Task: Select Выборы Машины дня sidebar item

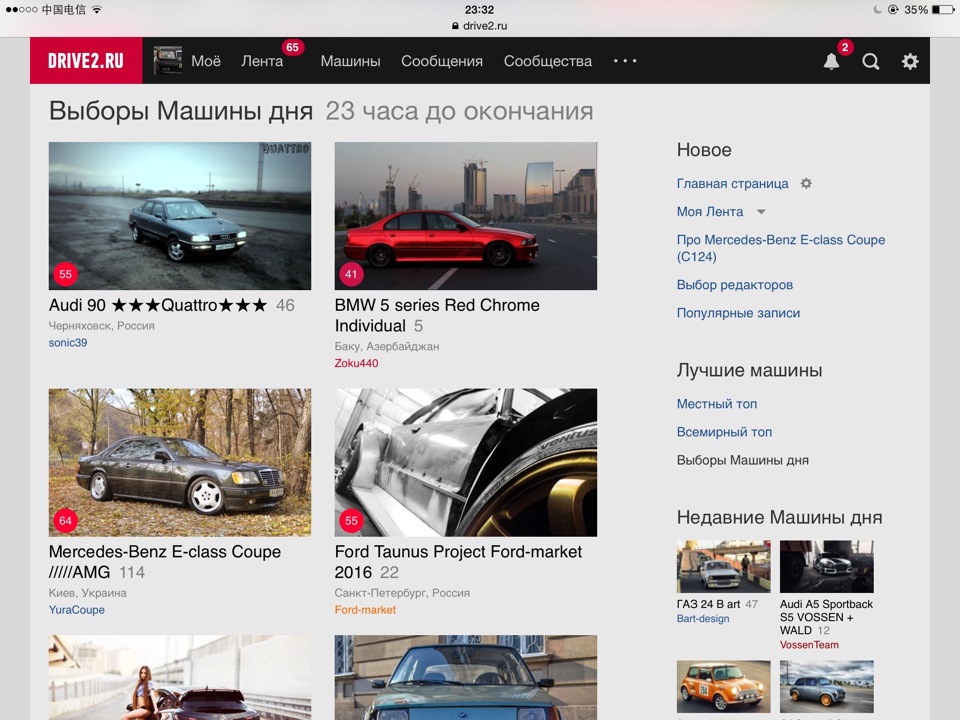Action: [743, 460]
